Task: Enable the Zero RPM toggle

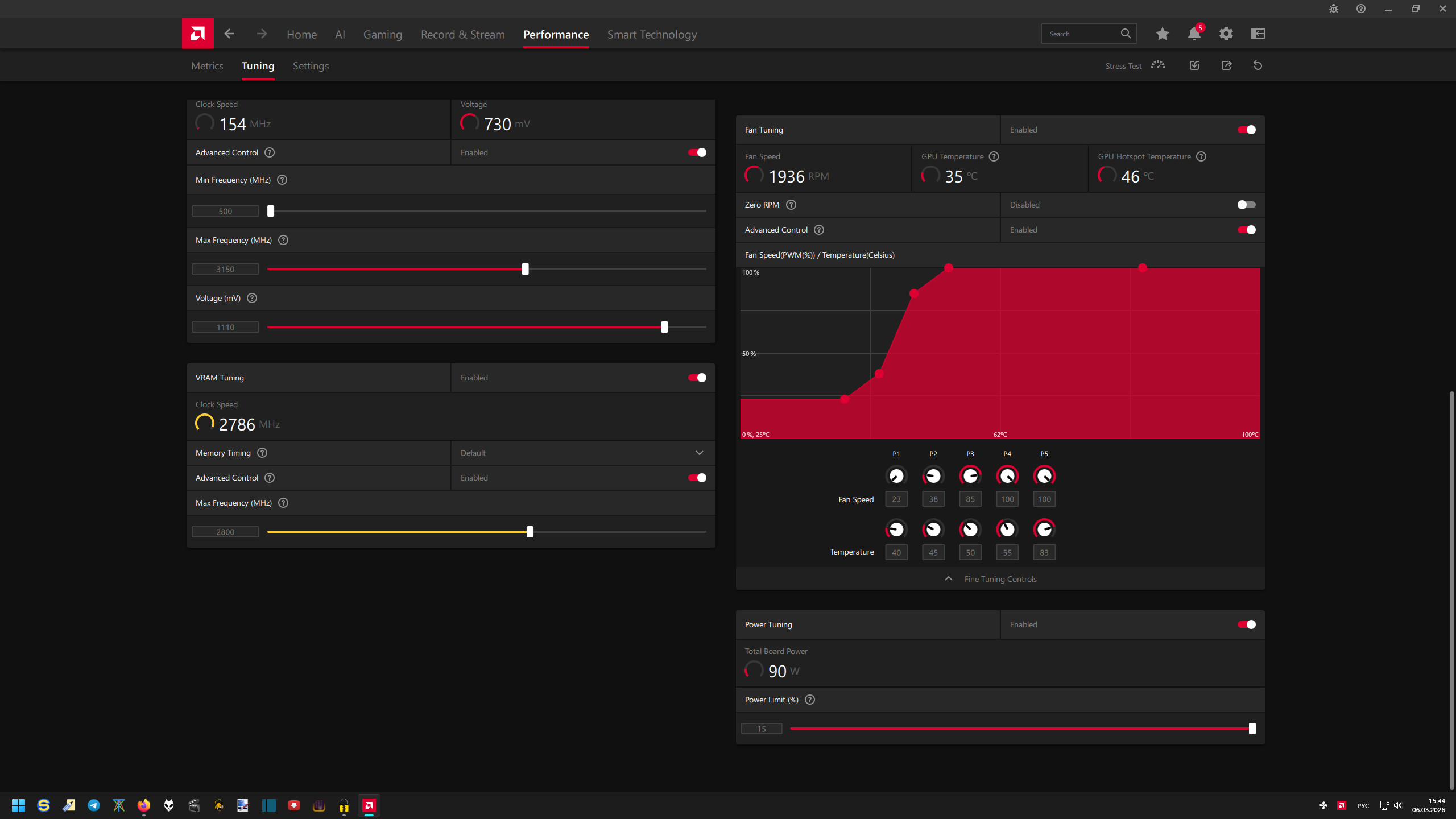Action: 1246,205
